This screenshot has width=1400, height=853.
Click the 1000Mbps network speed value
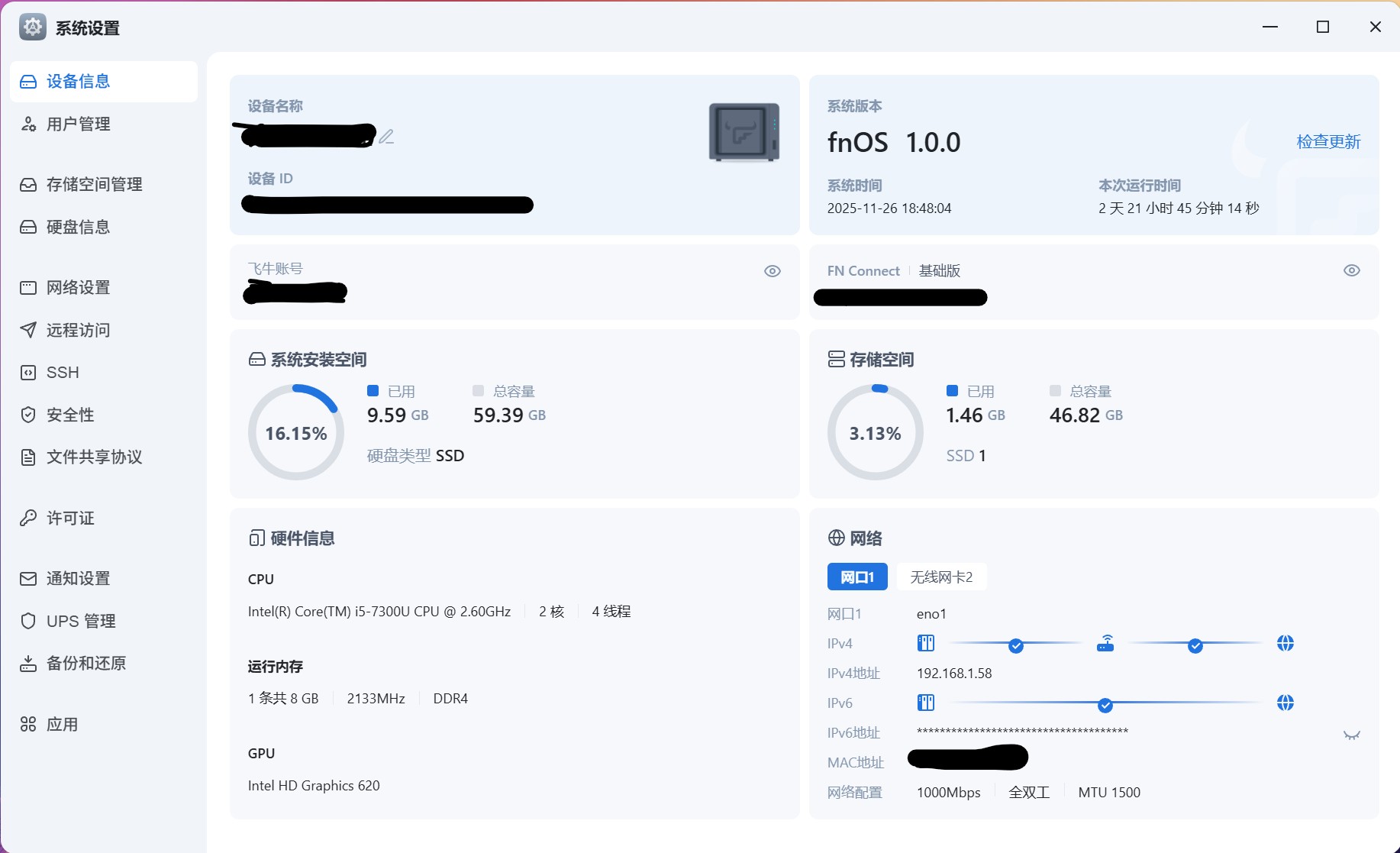[x=949, y=793]
